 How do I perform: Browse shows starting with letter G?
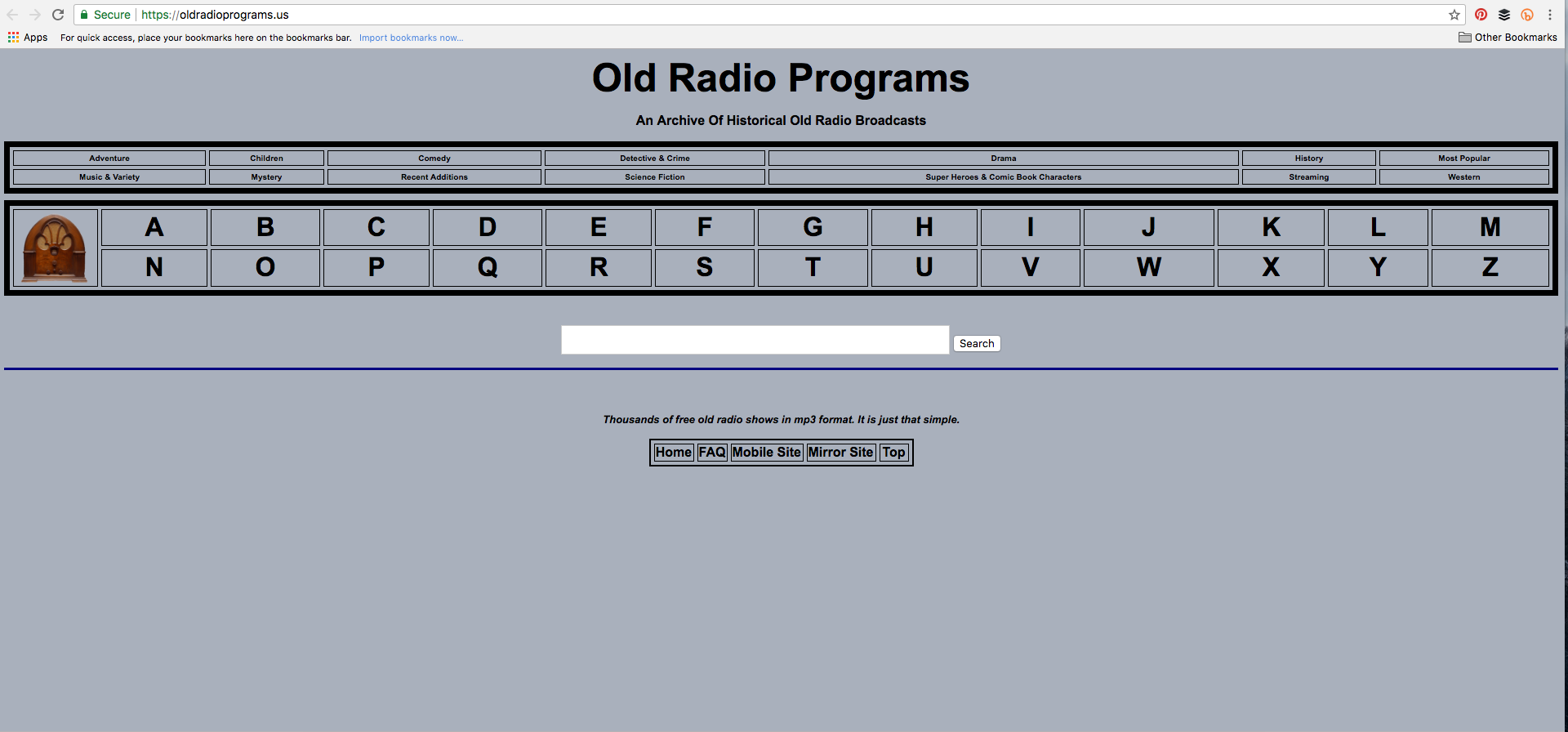coord(813,227)
